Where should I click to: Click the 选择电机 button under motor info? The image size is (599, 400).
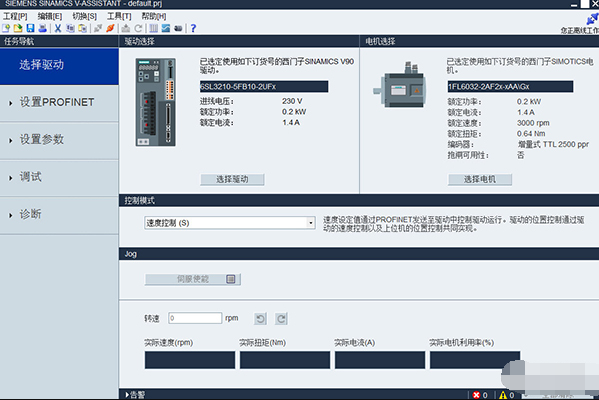click(x=480, y=179)
